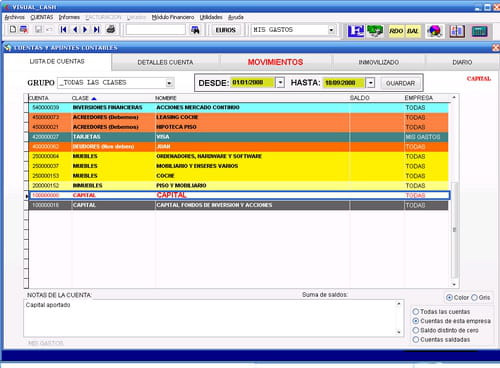This screenshot has height=368, width=500.
Task: Open the HASTA date picker arrow
Action: coord(371,82)
